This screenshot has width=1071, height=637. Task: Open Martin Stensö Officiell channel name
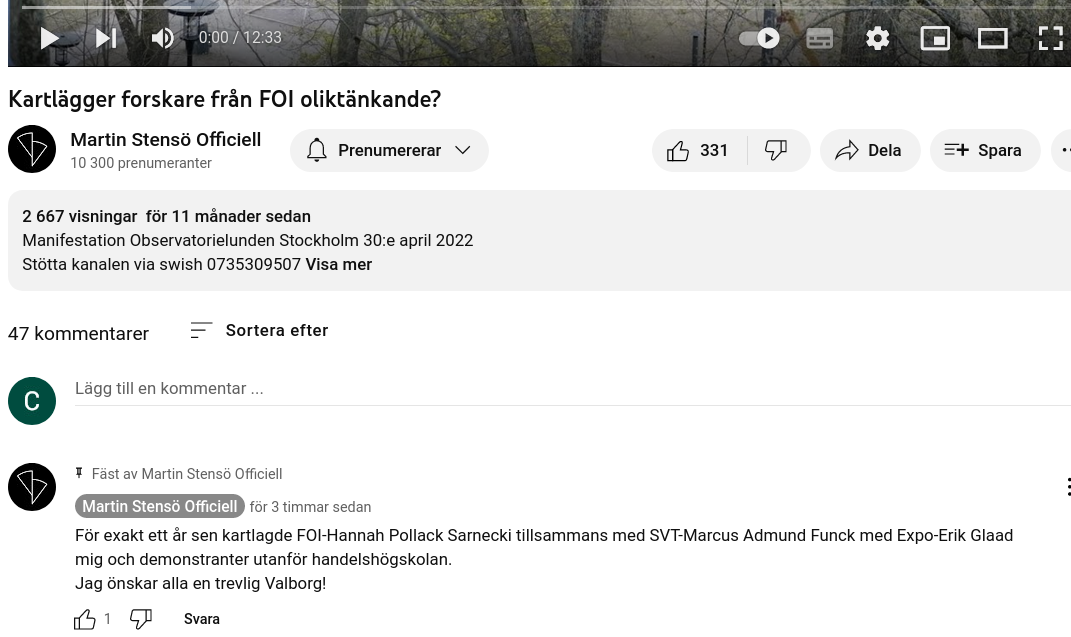click(165, 139)
